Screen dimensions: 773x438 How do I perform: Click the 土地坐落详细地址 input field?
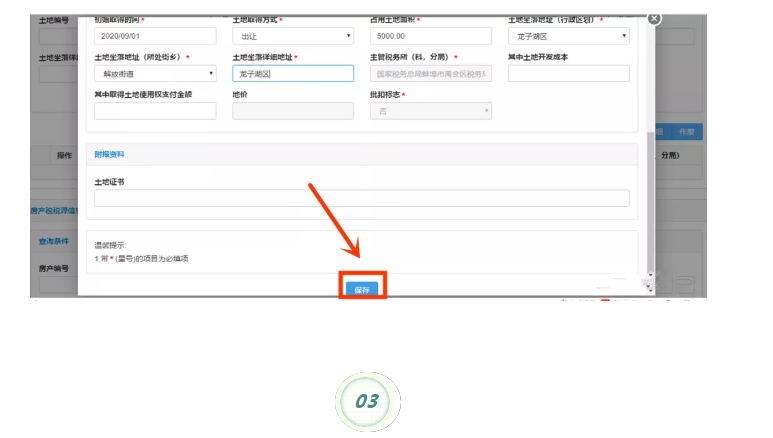coord(293,73)
